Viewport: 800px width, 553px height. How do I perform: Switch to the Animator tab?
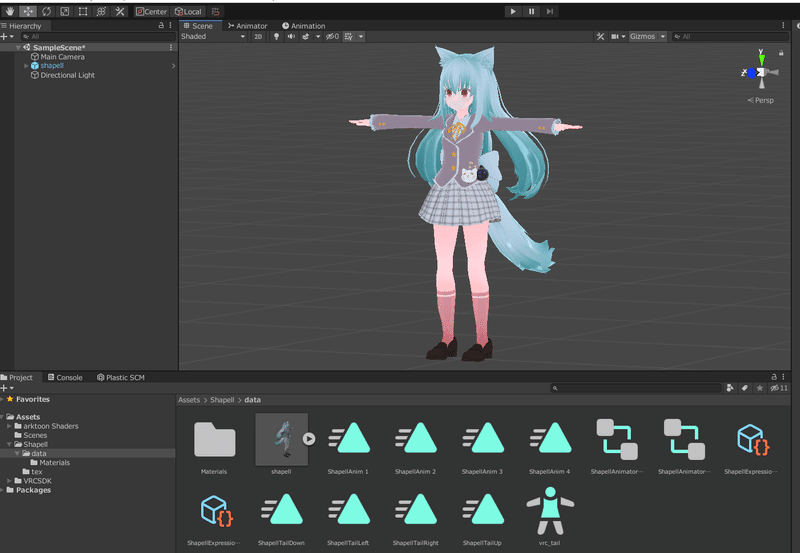tap(247, 26)
